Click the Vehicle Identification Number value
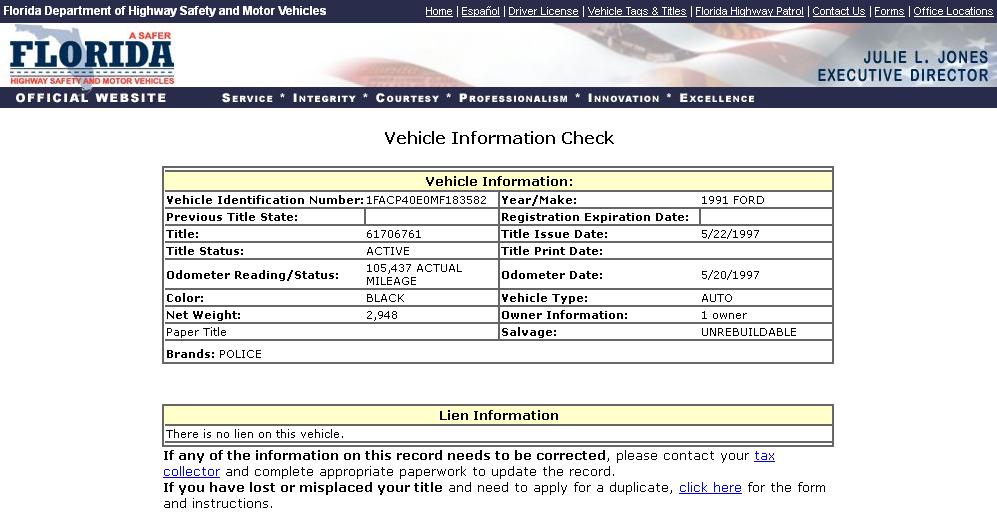Viewport: 997px width, 516px height. click(426, 200)
